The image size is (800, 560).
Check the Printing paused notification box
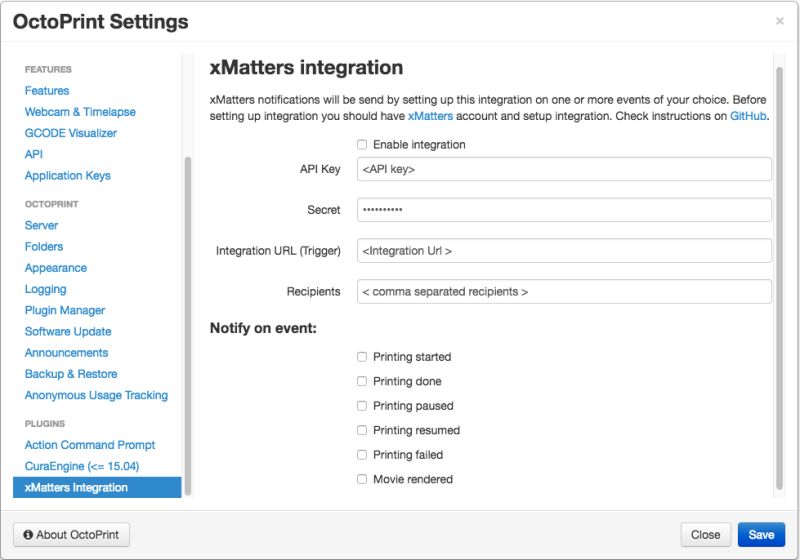point(362,405)
